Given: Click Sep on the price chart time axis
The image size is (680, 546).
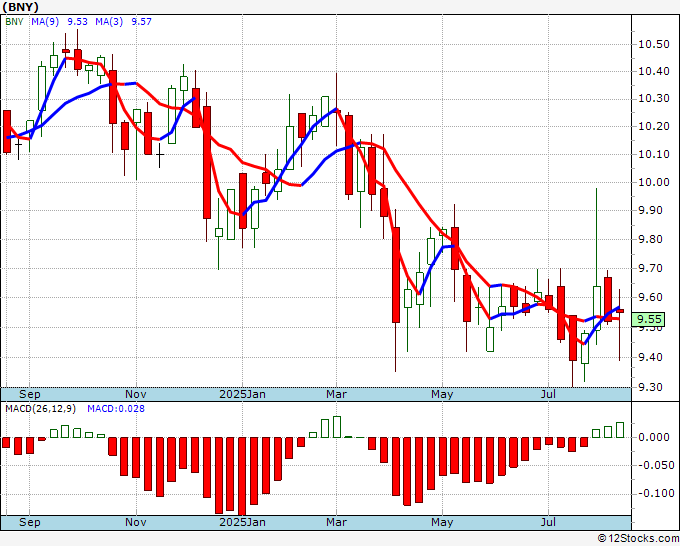Looking at the screenshot, I should (29, 394).
